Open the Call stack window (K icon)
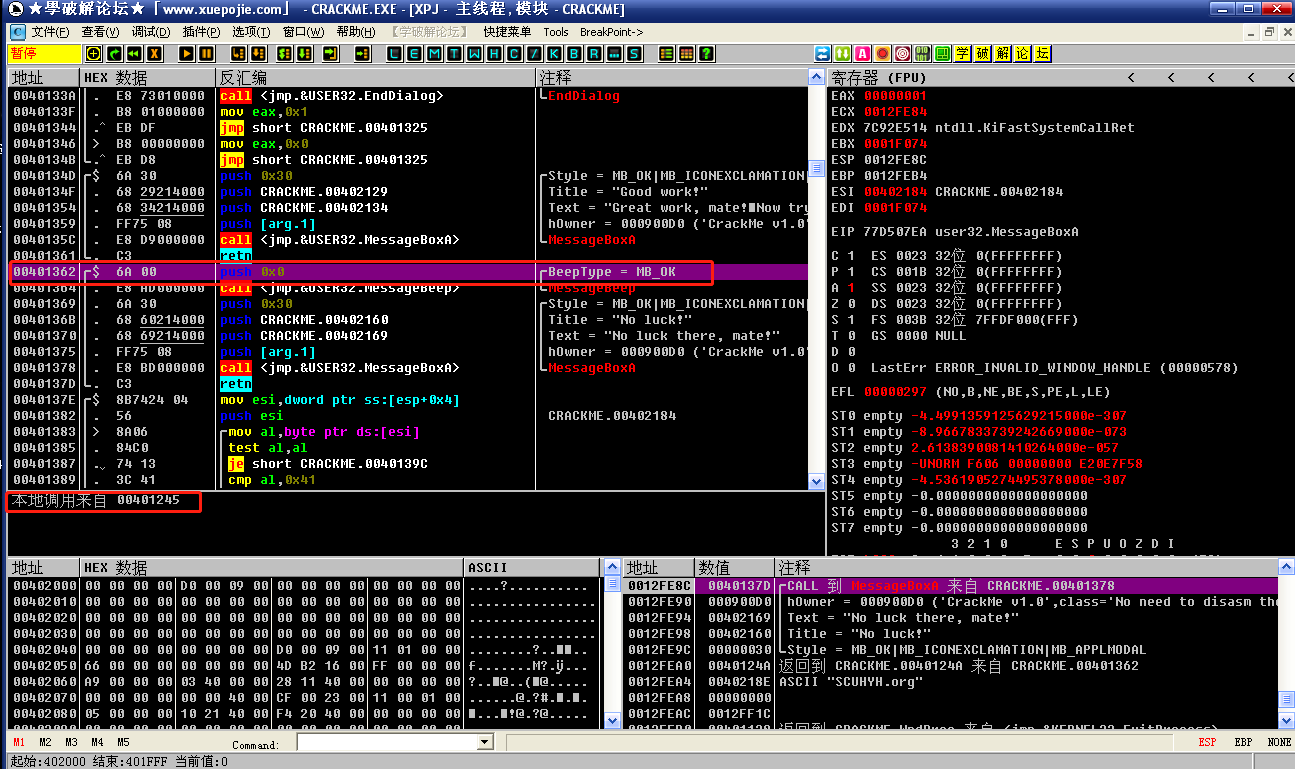The image size is (1295, 769). (x=554, y=53)
